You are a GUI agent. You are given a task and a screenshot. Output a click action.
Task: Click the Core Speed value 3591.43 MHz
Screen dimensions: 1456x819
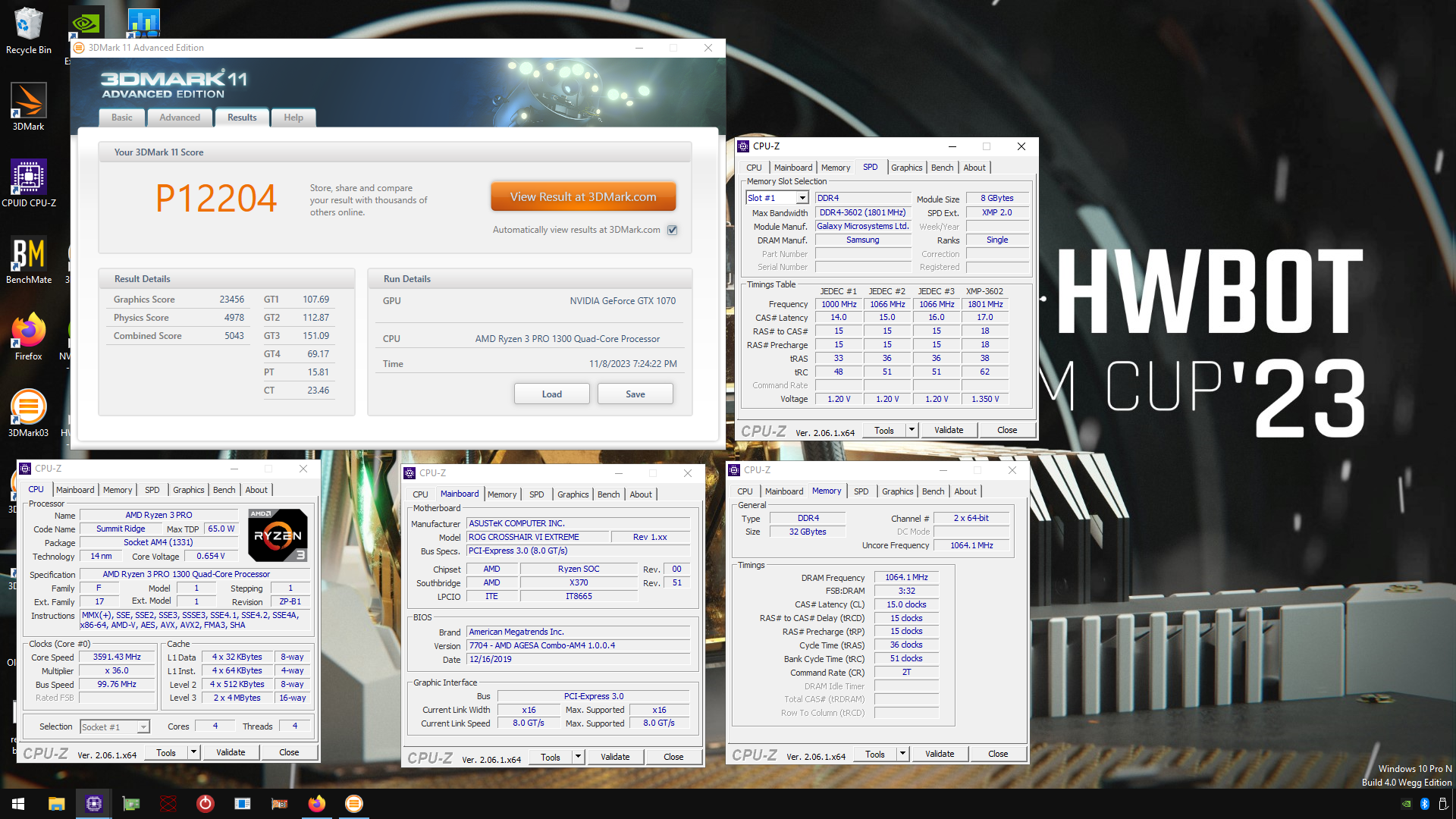117,657
